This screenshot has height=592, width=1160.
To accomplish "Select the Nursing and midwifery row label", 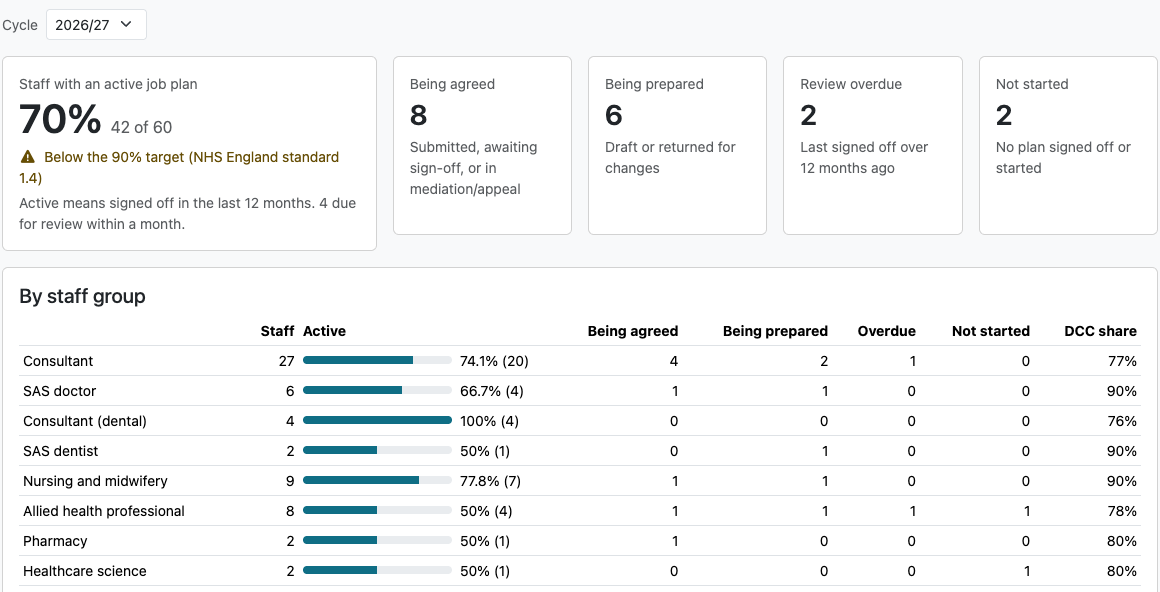I will click(95, 481).
